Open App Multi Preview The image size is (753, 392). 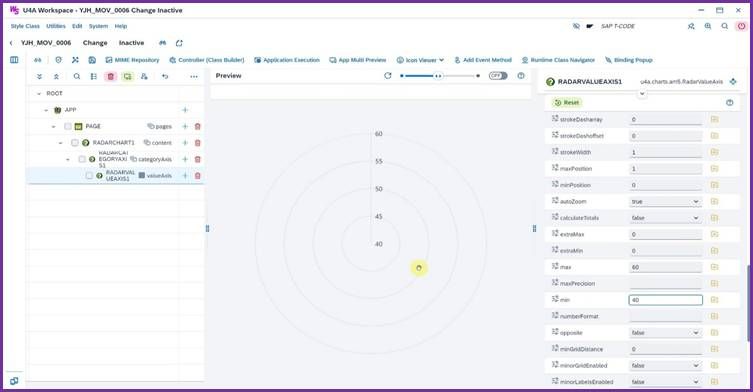click(358, 60)
